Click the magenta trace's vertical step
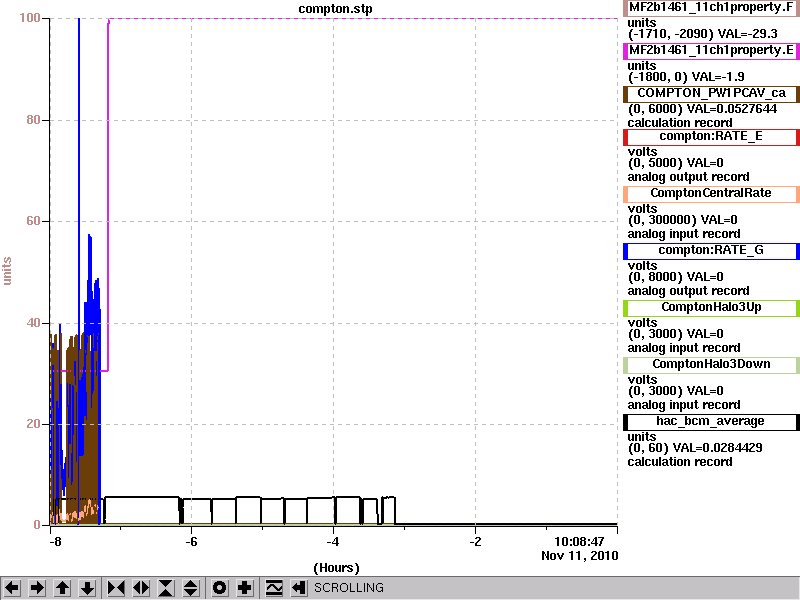800x600 pixels. [108, 194]
